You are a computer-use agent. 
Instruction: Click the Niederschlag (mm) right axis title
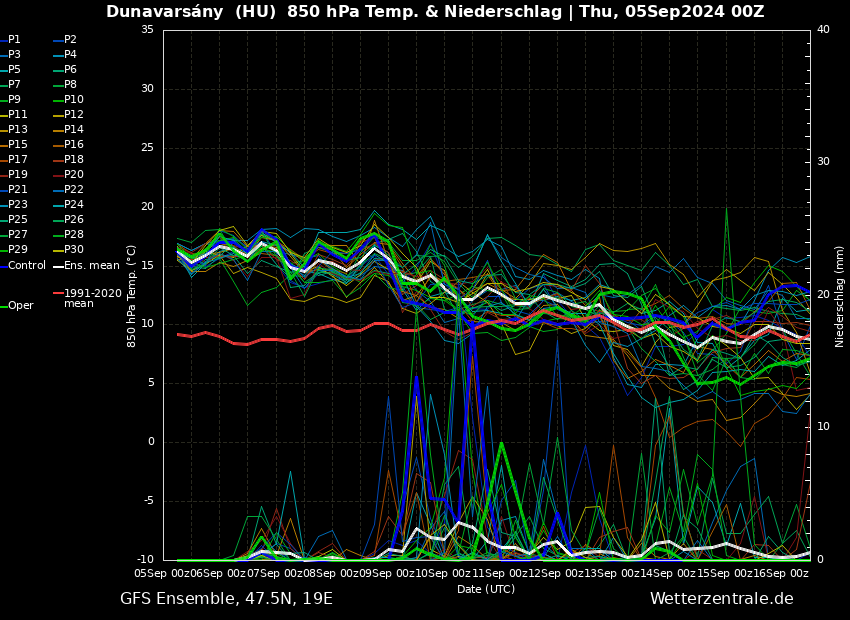click(x=840, y=296)
